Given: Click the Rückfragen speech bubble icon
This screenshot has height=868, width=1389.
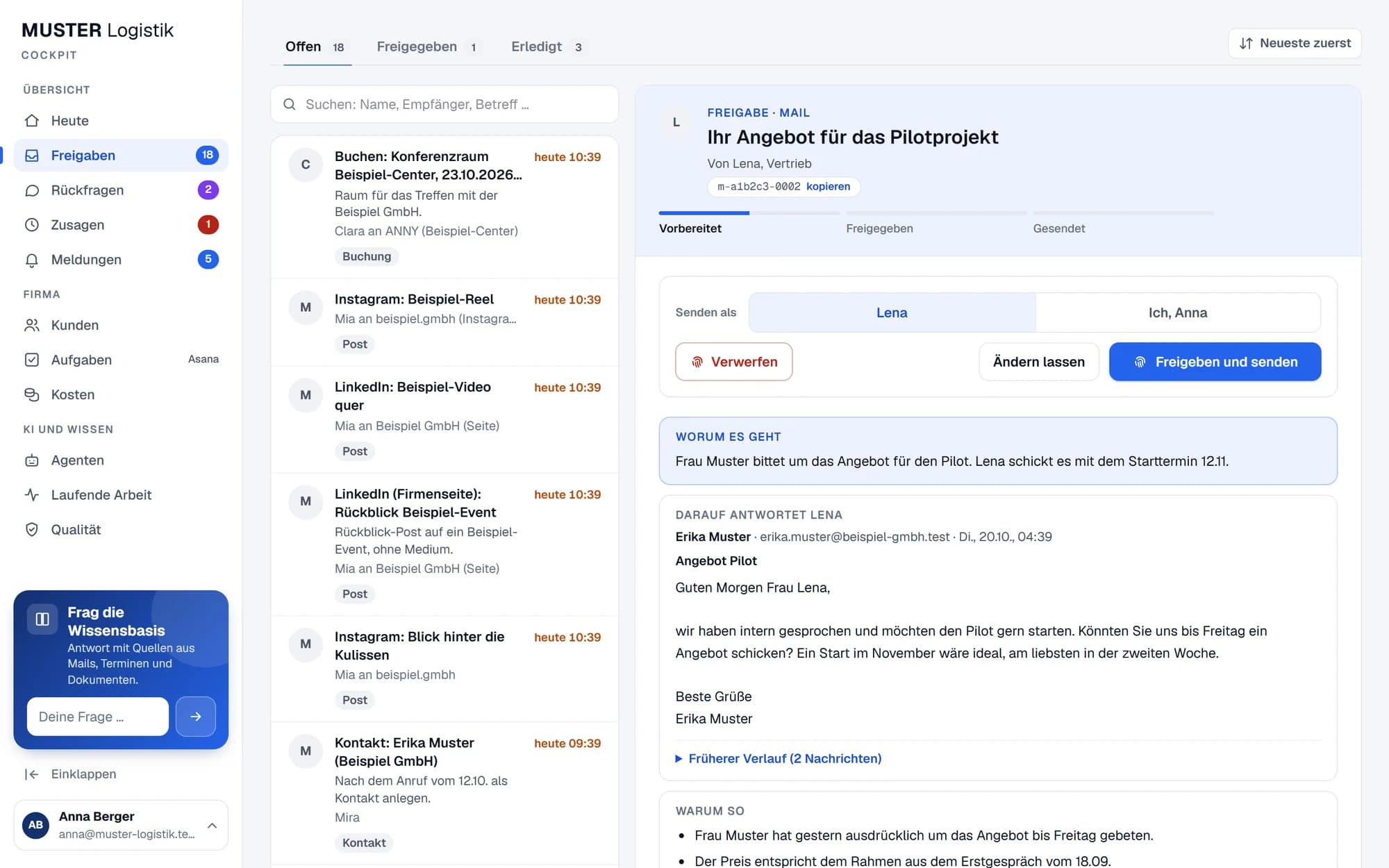Looking at the screenshot, I should (x=32, y=190).
